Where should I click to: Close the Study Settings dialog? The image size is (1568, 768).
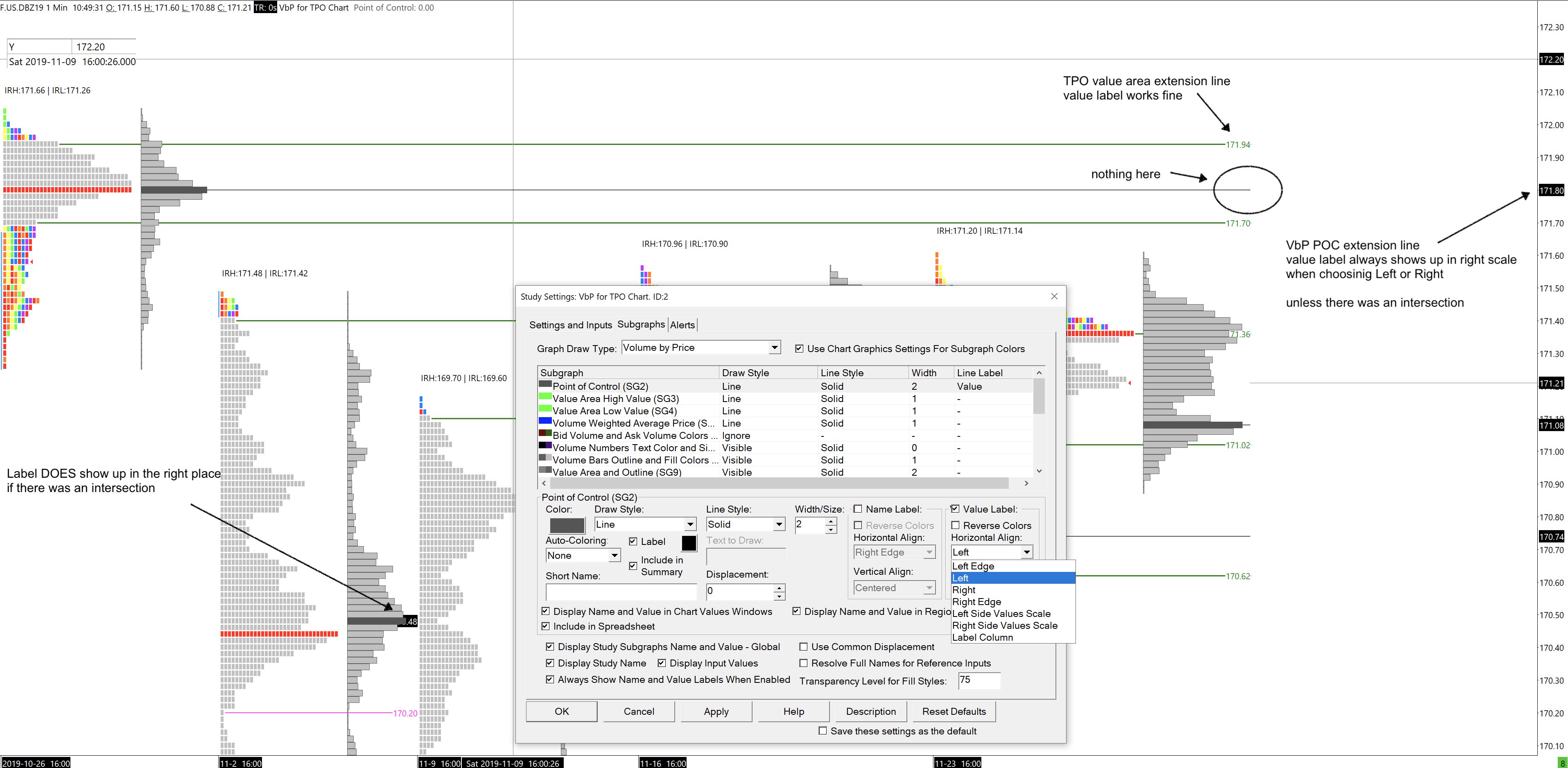click(1054, 296)
